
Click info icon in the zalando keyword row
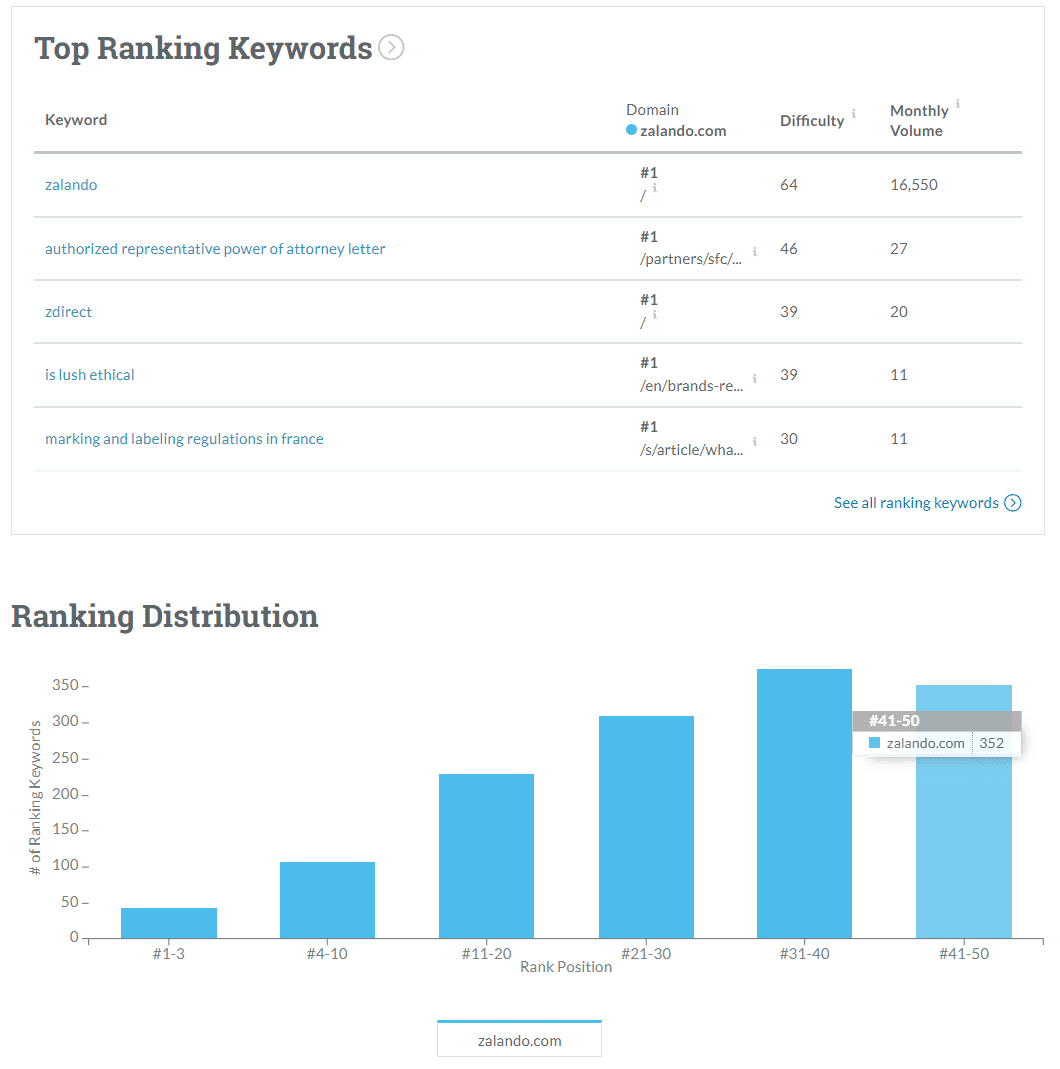pyautogui.click(x=655, y=187)
